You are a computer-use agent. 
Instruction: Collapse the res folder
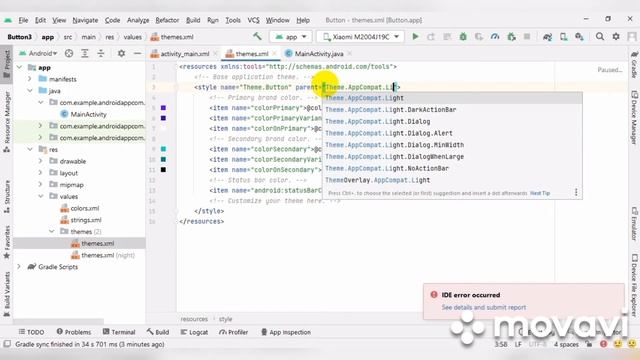click(x=30, y=149)
